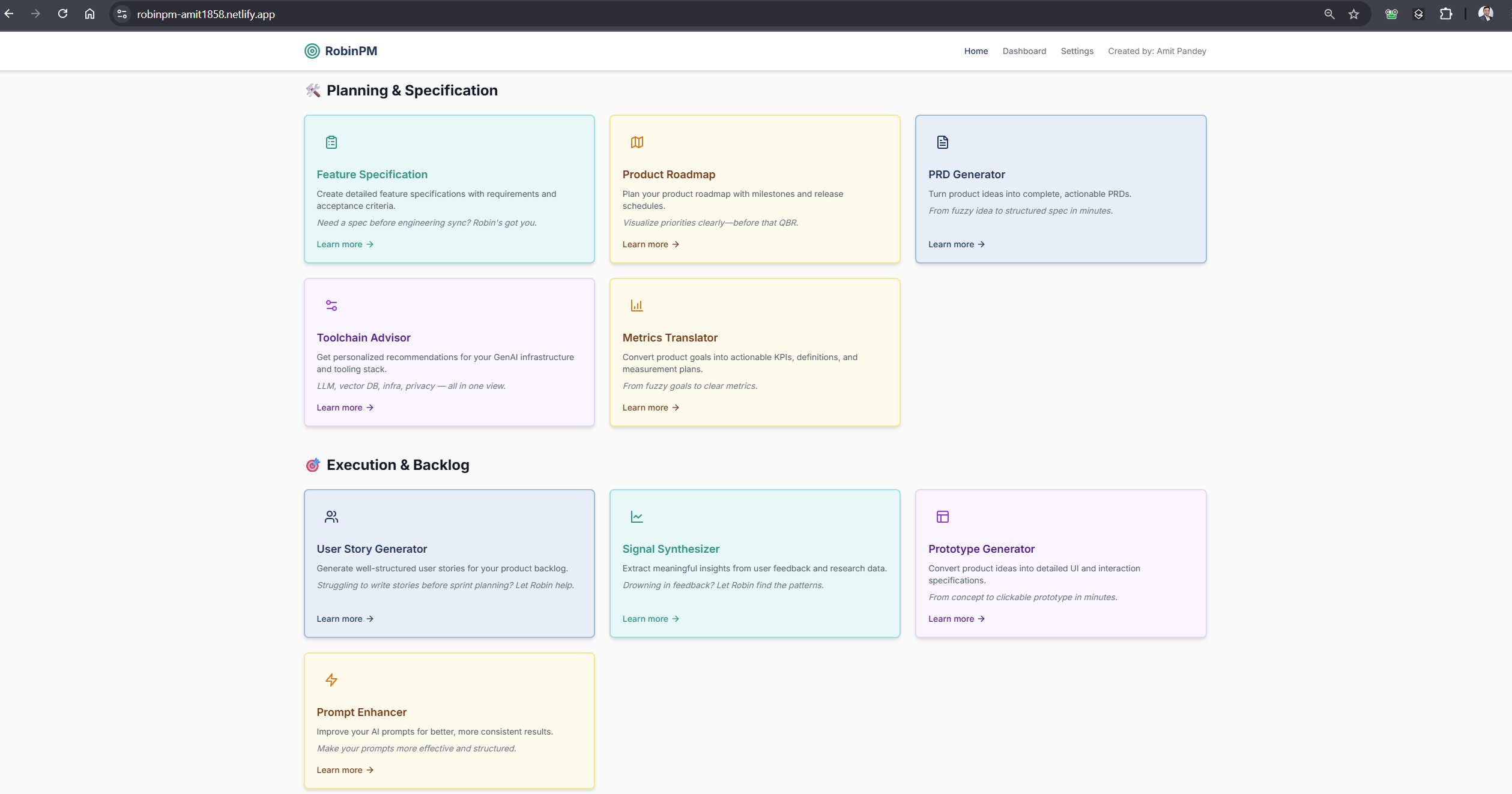
Task: Click the RobinPM target logo icon
Action: [312, 51]
